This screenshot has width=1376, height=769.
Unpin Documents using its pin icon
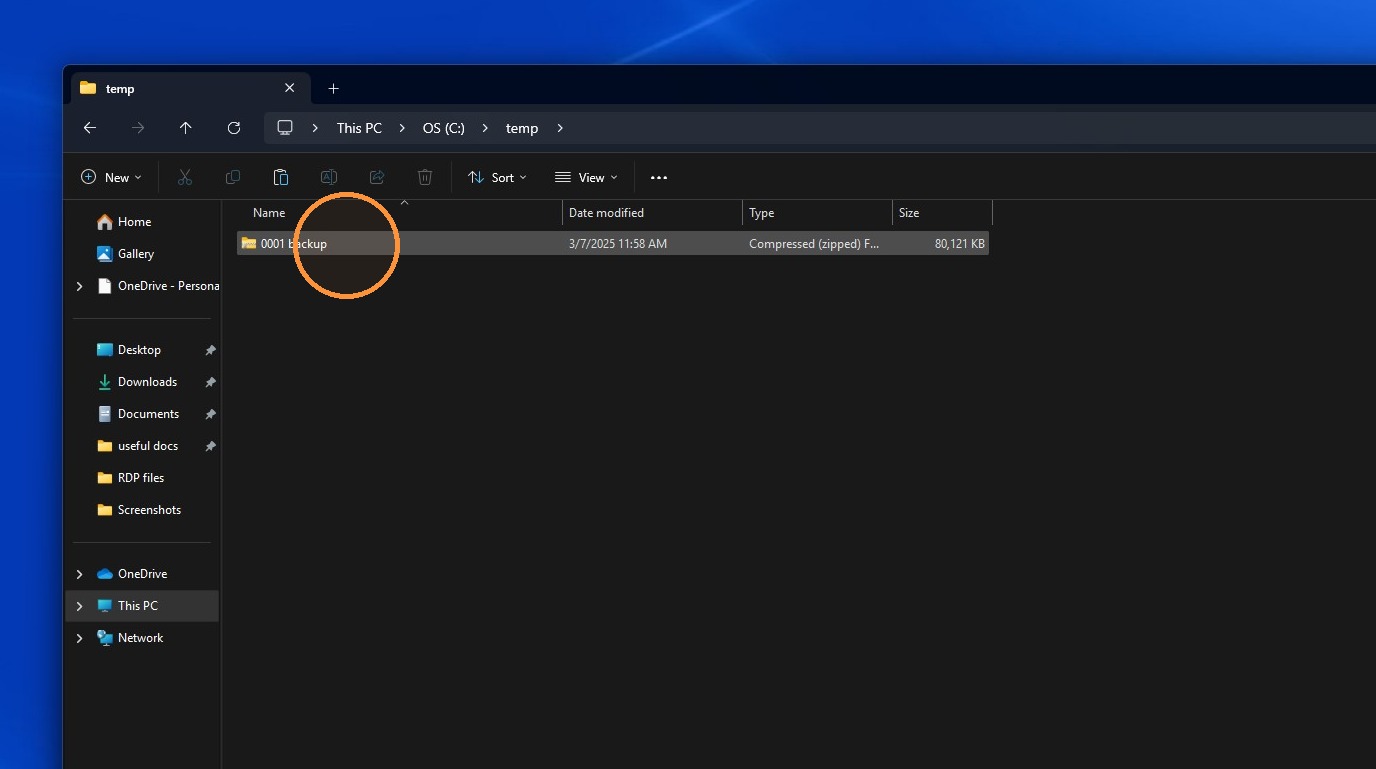pyautogui.click(x=210, y=414)
